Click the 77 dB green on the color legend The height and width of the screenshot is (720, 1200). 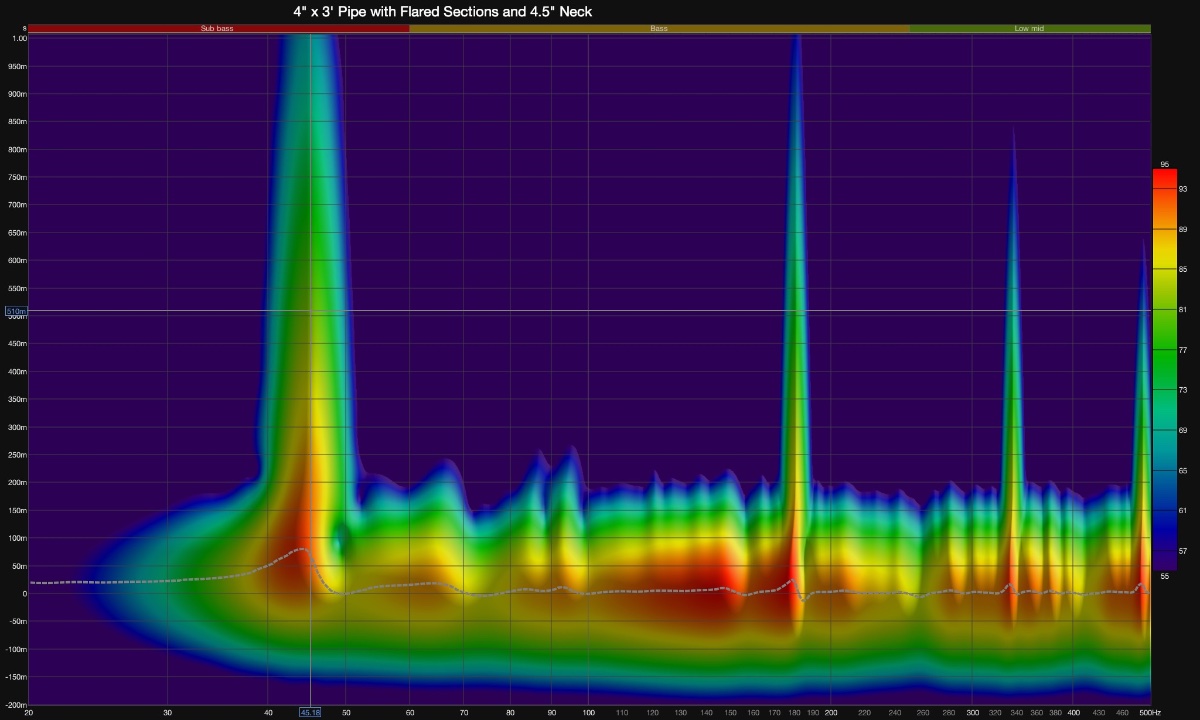pos(1164,350)
